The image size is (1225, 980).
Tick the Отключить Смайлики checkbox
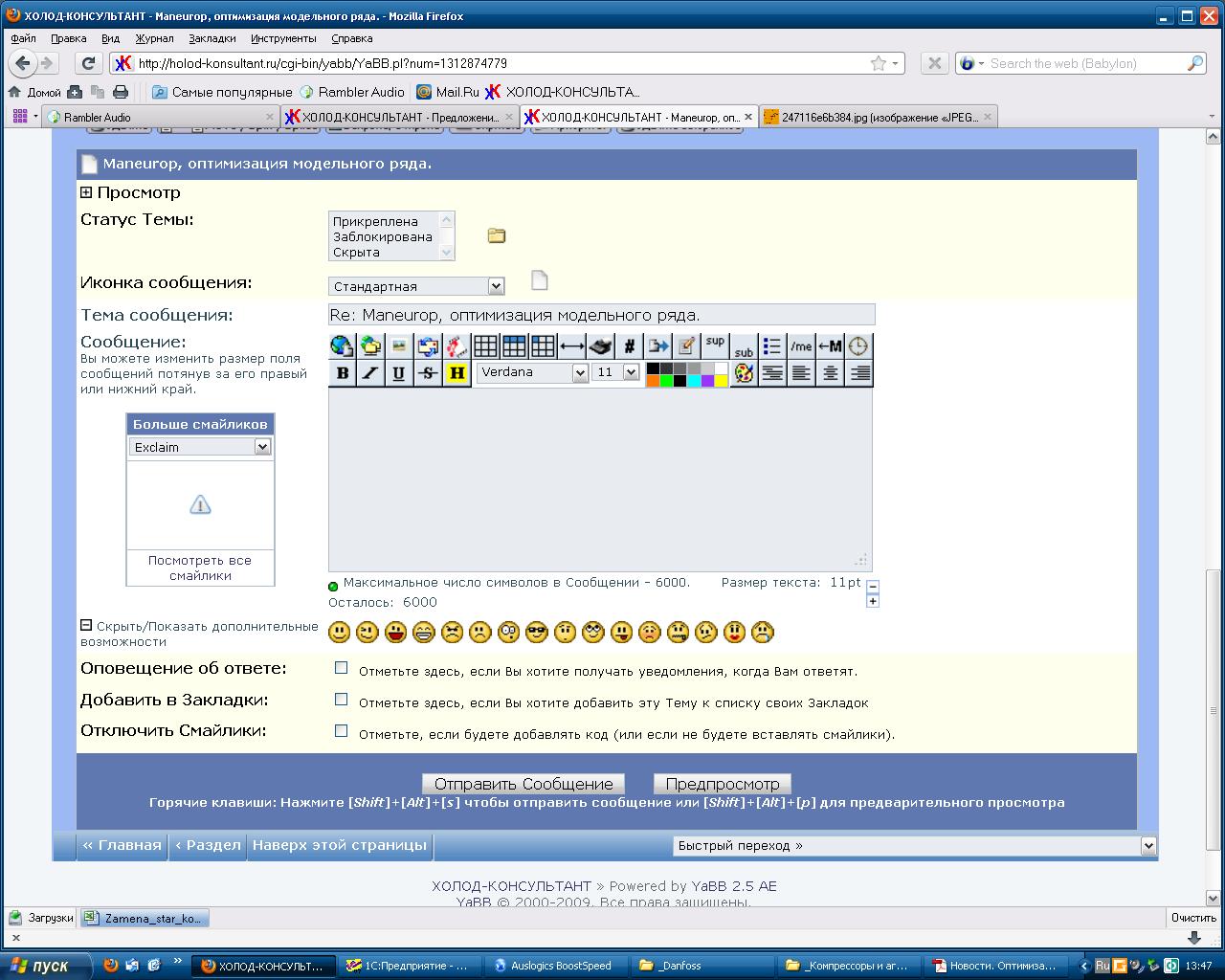[341, 731]
